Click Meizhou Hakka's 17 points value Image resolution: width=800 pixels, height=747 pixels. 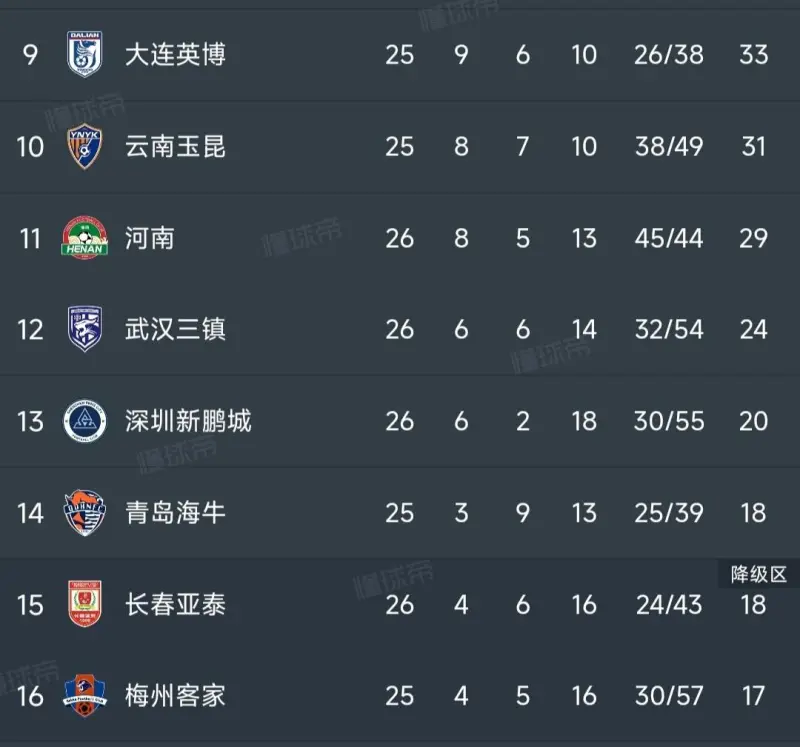click(x=753, y=695)
